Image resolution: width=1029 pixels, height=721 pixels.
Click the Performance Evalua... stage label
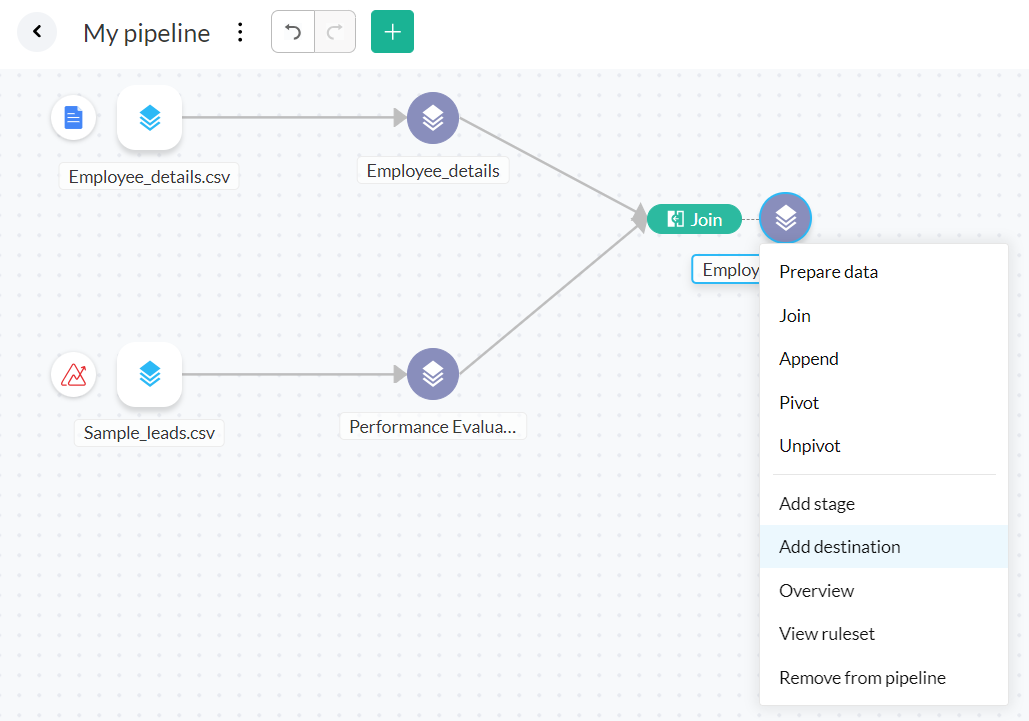tap(433, 426)
